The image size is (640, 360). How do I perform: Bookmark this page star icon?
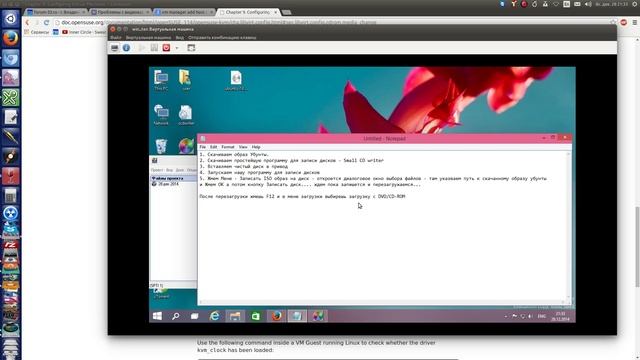coord(613,22)
